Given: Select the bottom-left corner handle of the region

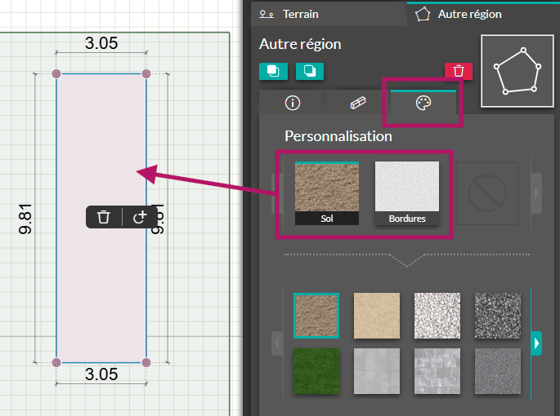Looking at the screenshot, I should [x=56, y=362].
